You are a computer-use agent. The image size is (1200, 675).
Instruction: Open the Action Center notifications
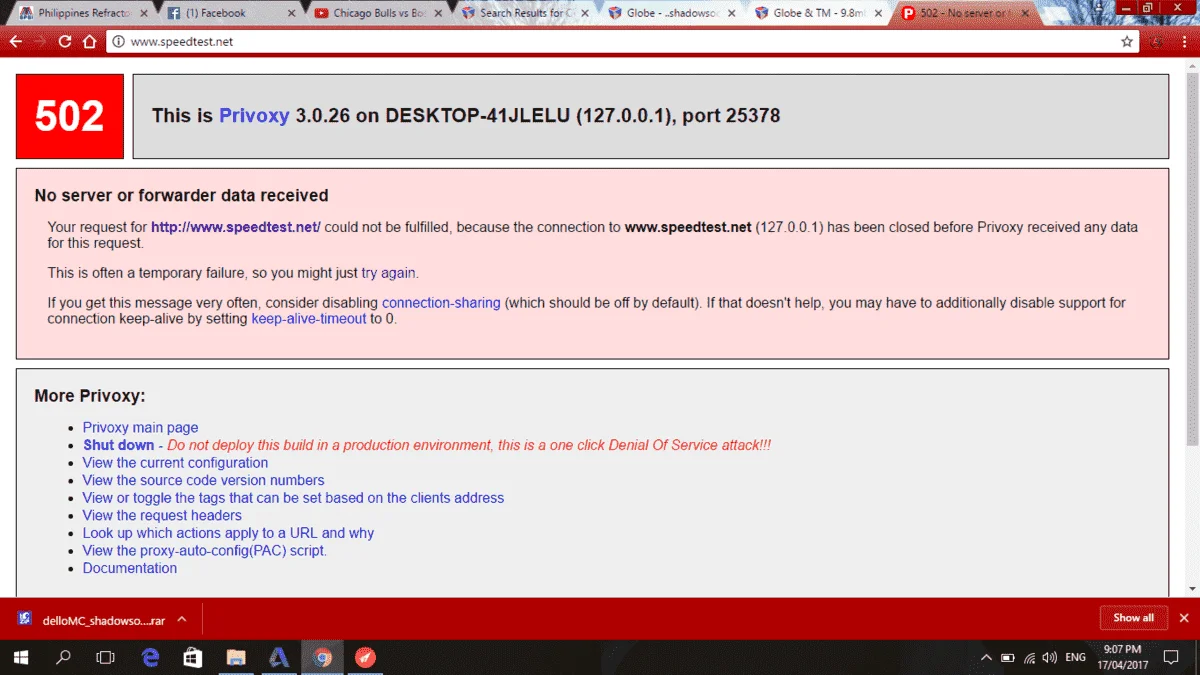1171,658
